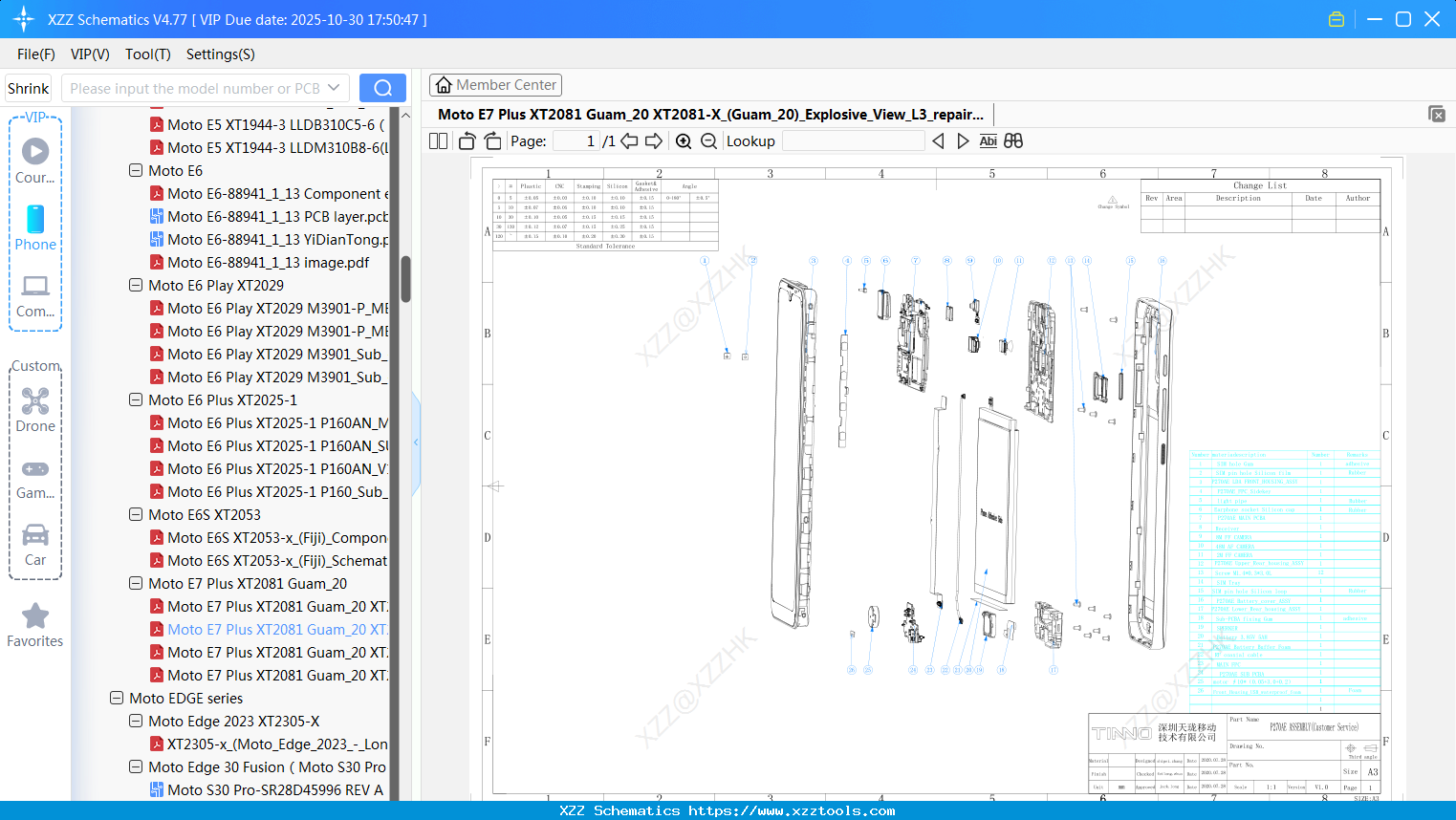Viewport: 1456px width, 820px height.
Task: Click the binoculars search icon
Action: [1013, 141]
